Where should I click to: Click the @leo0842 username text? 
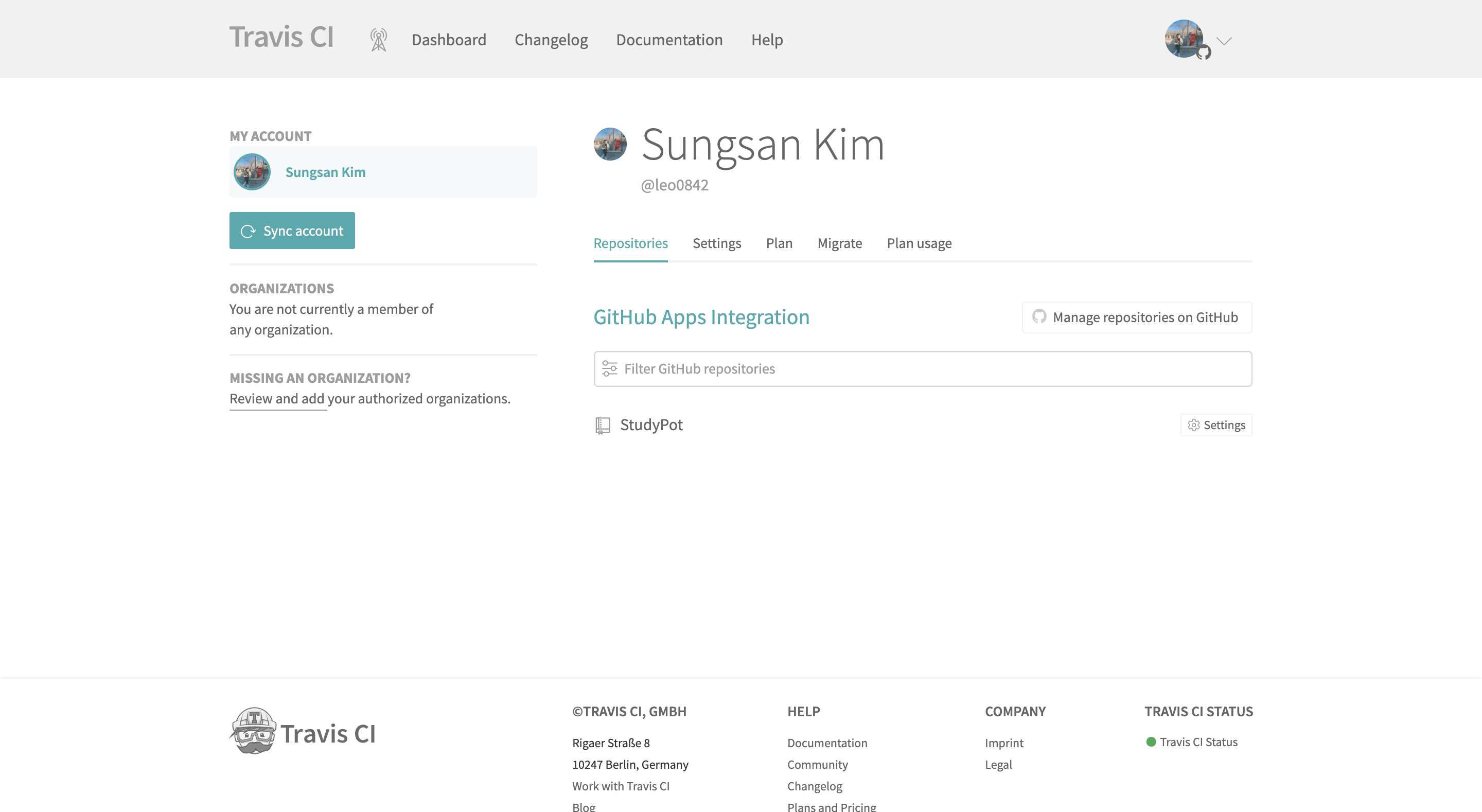coord(674,185)
